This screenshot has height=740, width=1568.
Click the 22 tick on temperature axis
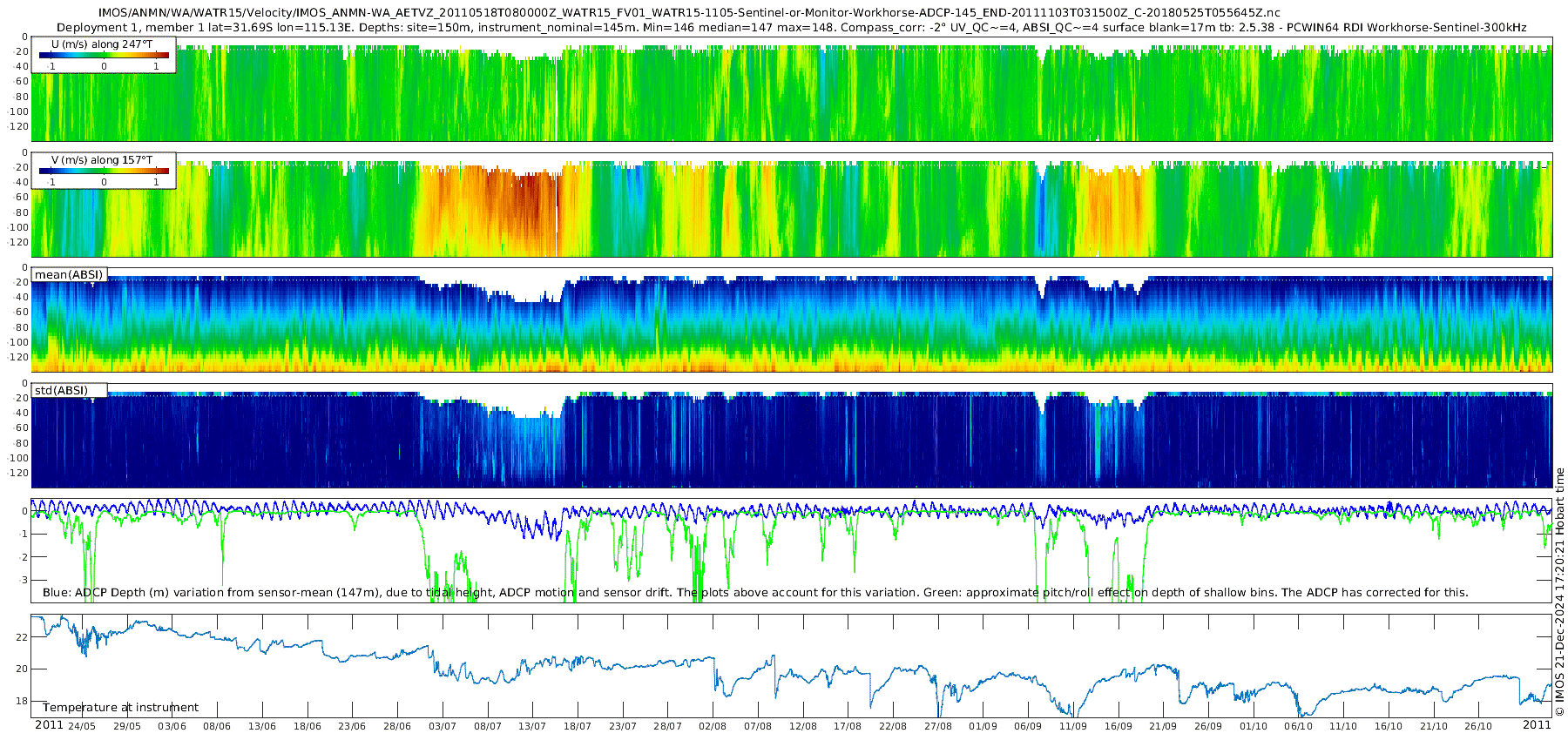pyautogui.click(x=23, y=637)
